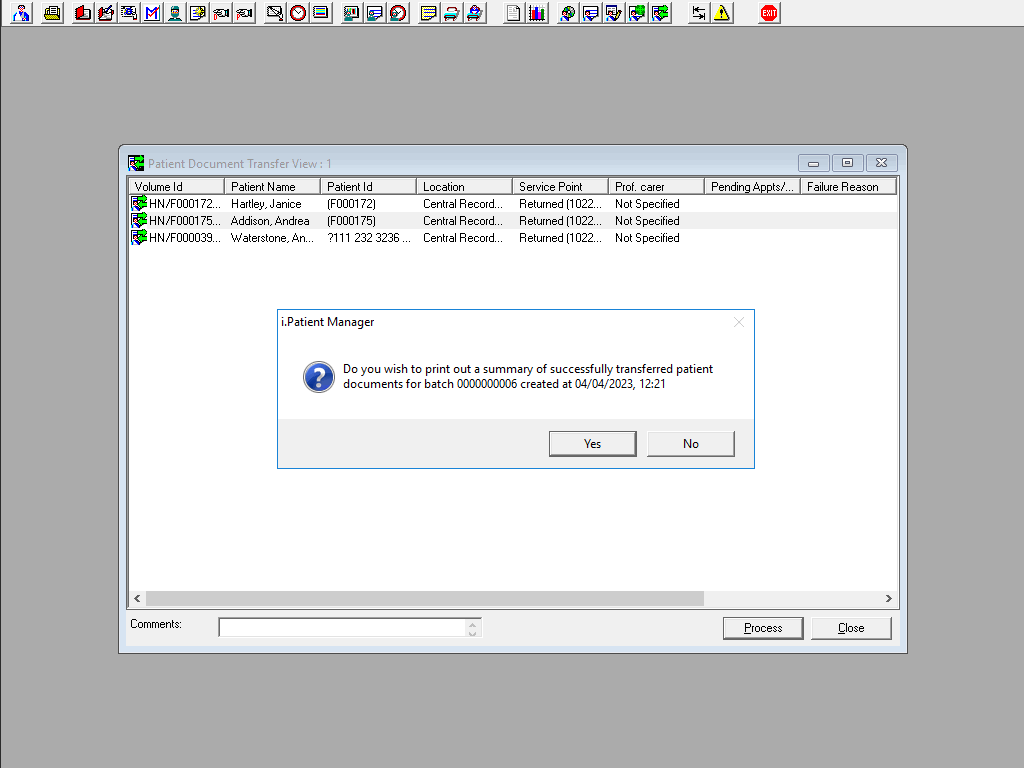Click the empty bed toolbar icon
Viewport: 1024px width, 768px height.
point(451,13)
